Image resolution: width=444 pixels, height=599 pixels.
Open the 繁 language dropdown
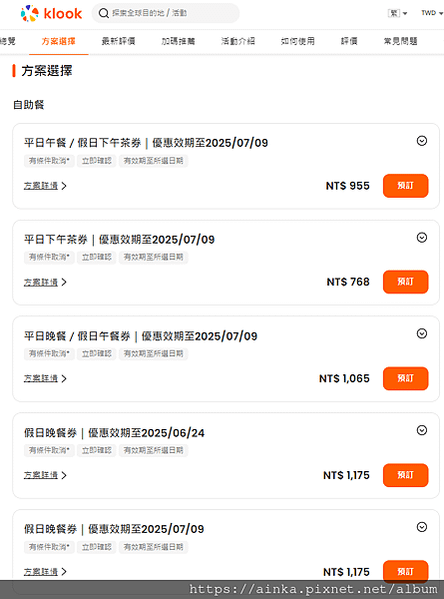click(397, 13)
